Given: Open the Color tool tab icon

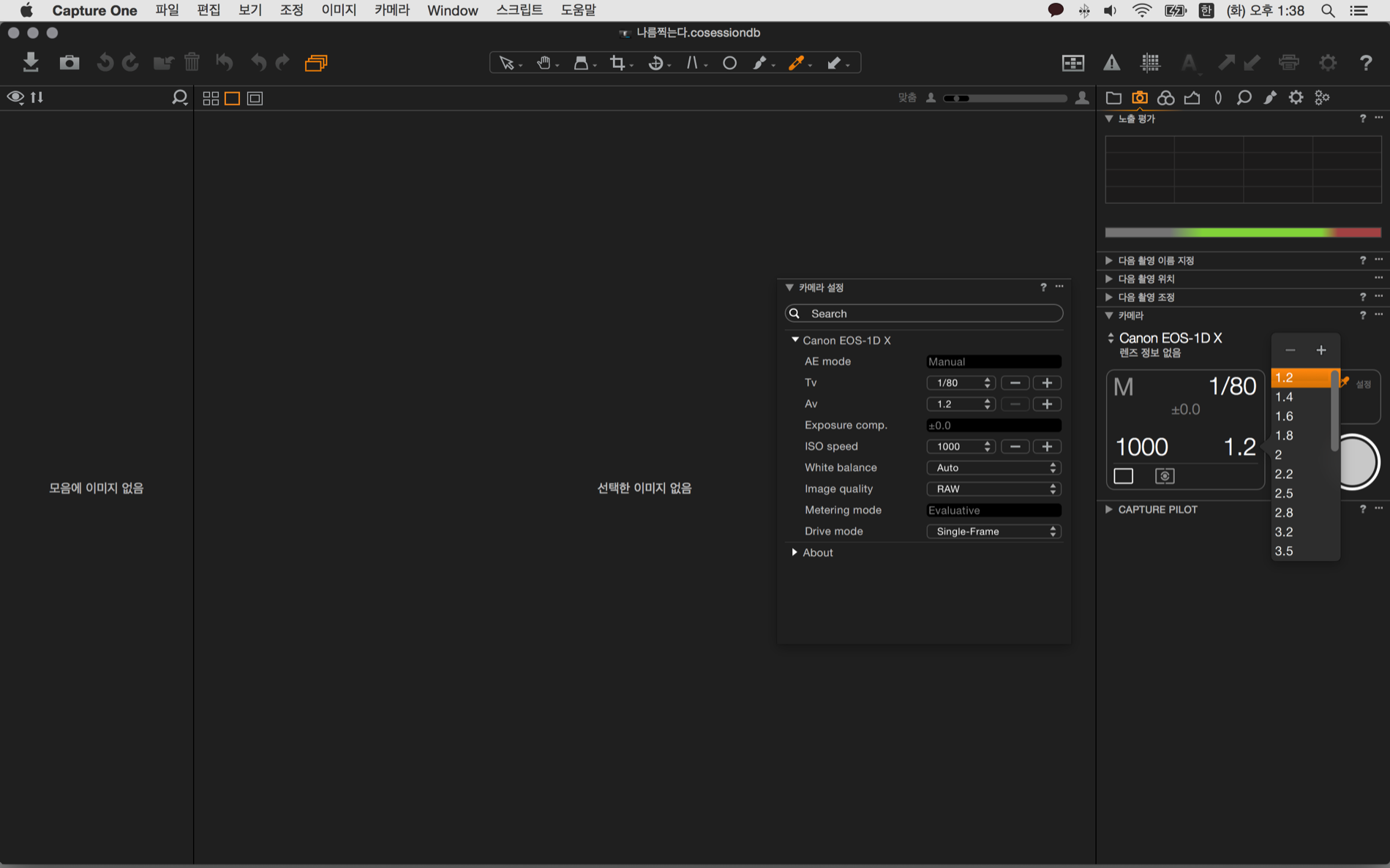Looking at the screenshot, I should (x=1165, y=97).
